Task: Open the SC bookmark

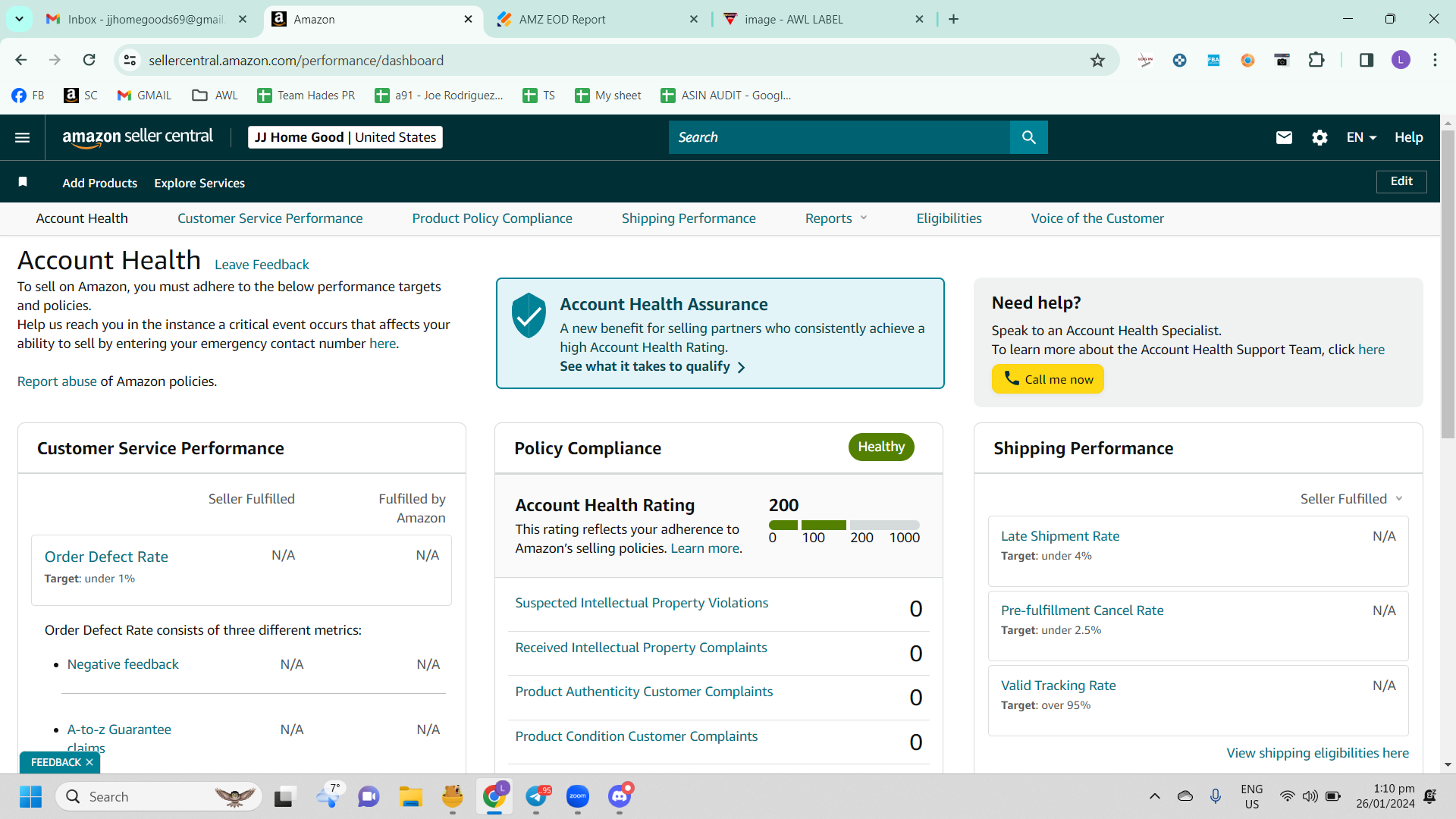Action: click(x=81, y=96)
